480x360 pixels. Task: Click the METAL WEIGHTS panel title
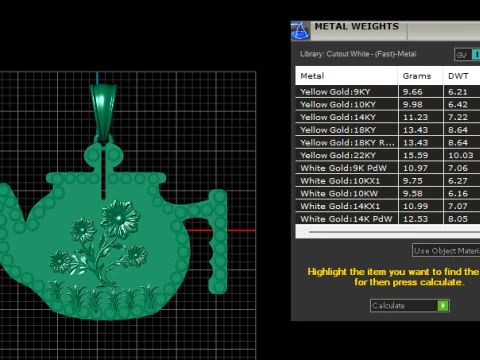tap(357, 26)
